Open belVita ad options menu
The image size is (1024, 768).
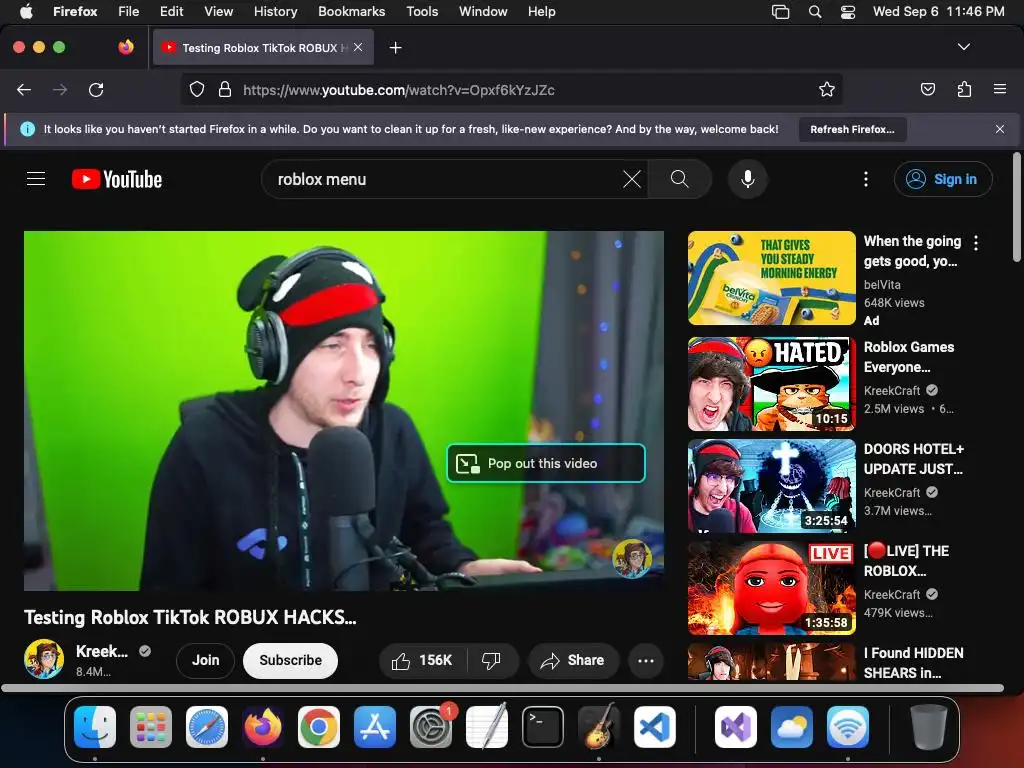(x=976, y=243)
